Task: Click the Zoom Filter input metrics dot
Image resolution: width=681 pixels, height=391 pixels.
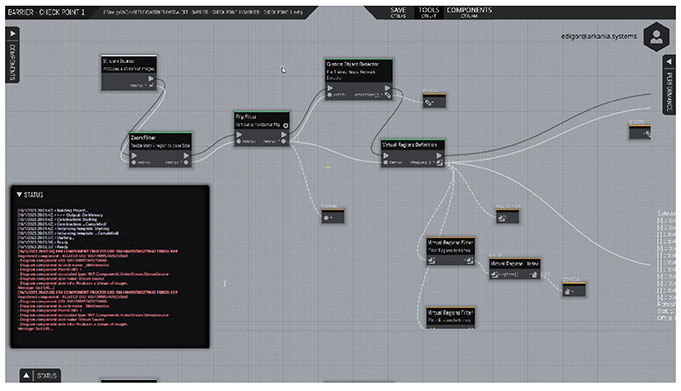Action: pos(134,162)
